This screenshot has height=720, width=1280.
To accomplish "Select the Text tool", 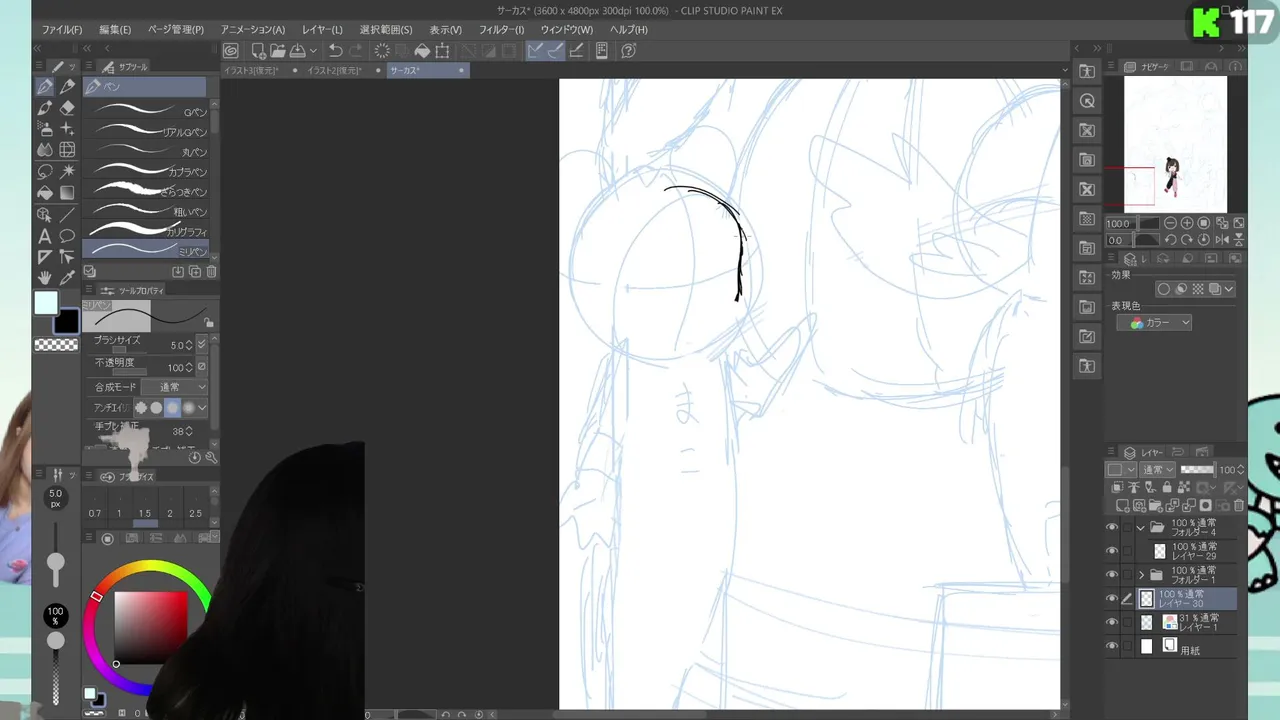I will [x=45, y=236].
